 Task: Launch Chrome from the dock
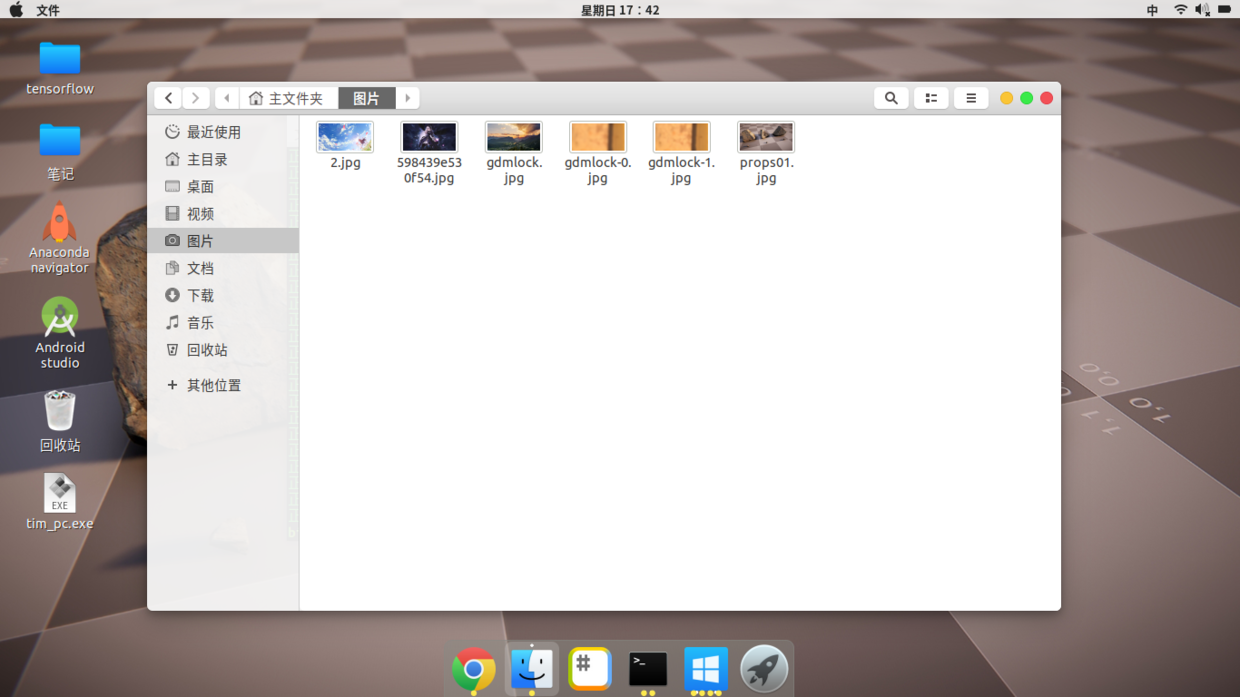tap(473, 669)
